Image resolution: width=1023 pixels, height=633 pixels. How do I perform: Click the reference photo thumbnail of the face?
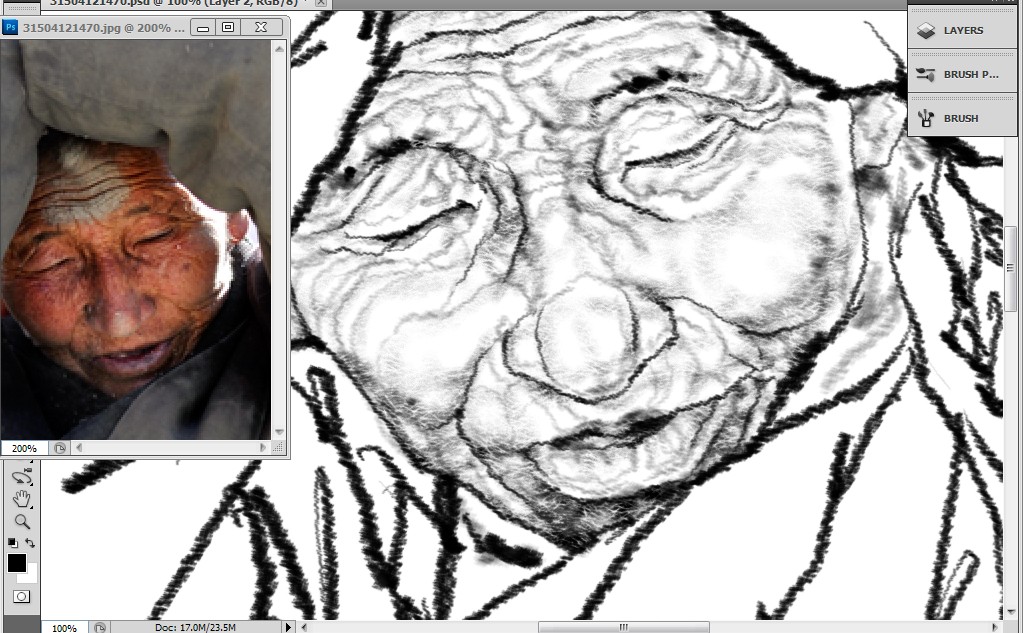point(135,239)
